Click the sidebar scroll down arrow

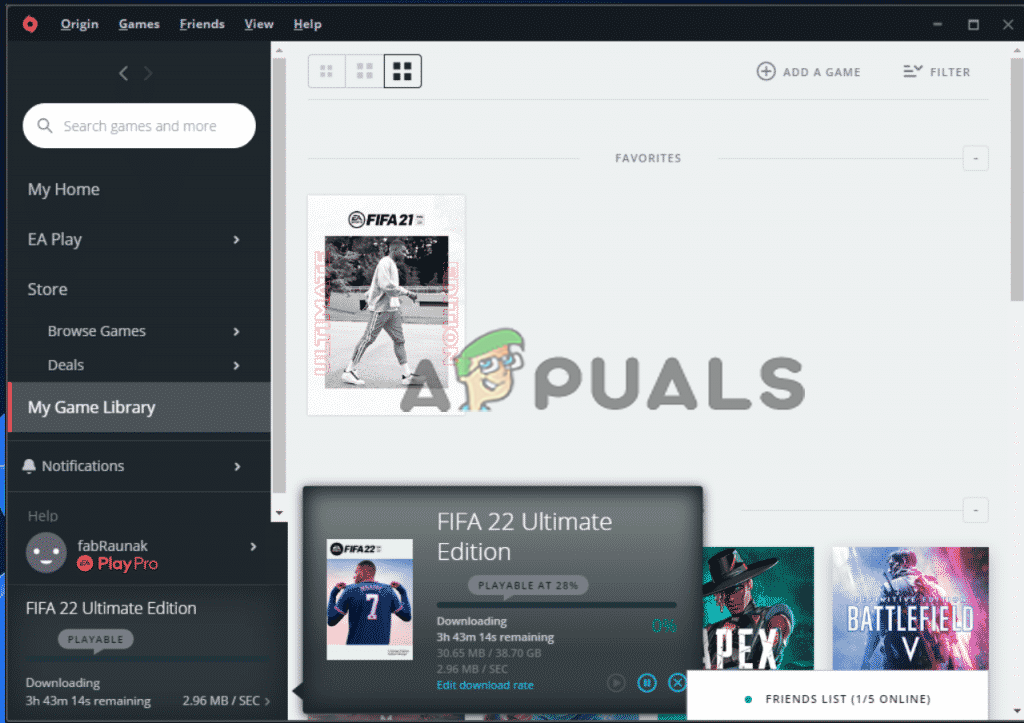pos(279,513)
